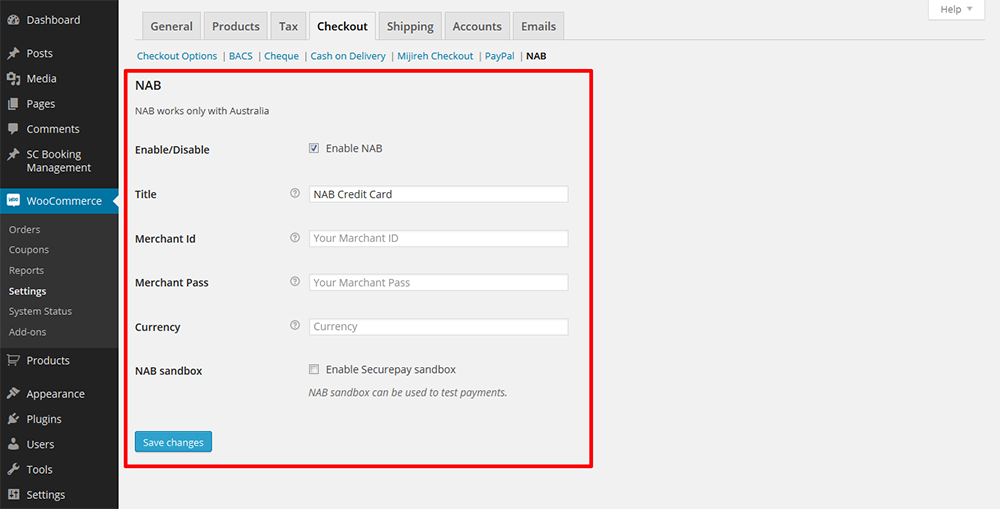Switch to the Emails tab
1000x509 pixels.
point(538,26)
